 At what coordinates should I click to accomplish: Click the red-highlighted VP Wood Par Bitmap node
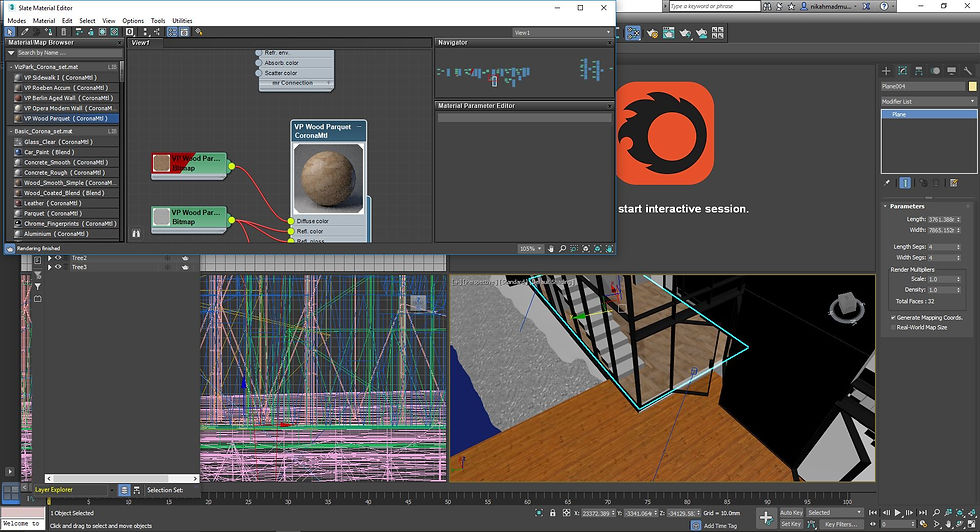pos(189,164)
